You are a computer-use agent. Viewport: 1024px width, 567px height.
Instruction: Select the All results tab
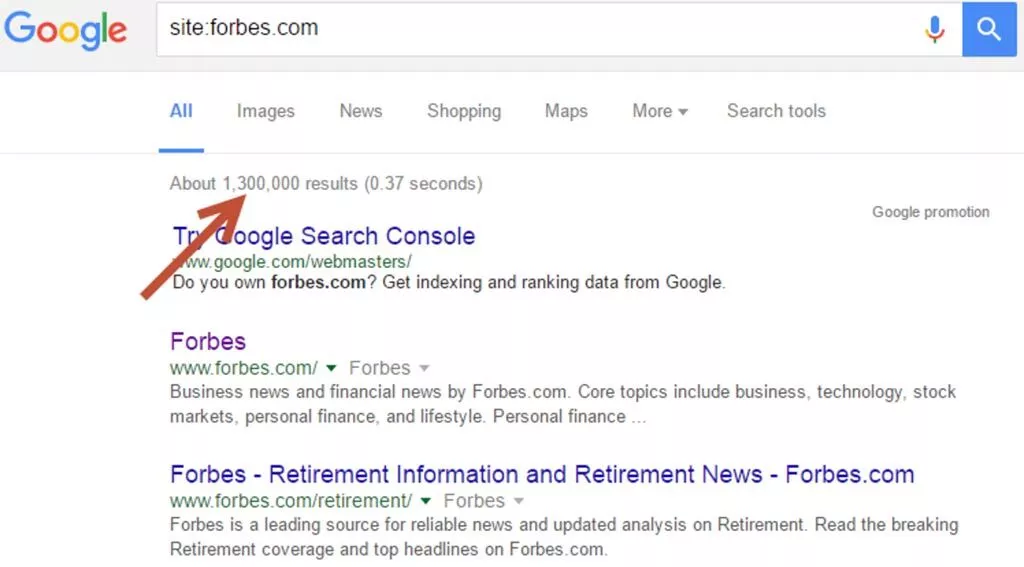click(x=181, y=111)
